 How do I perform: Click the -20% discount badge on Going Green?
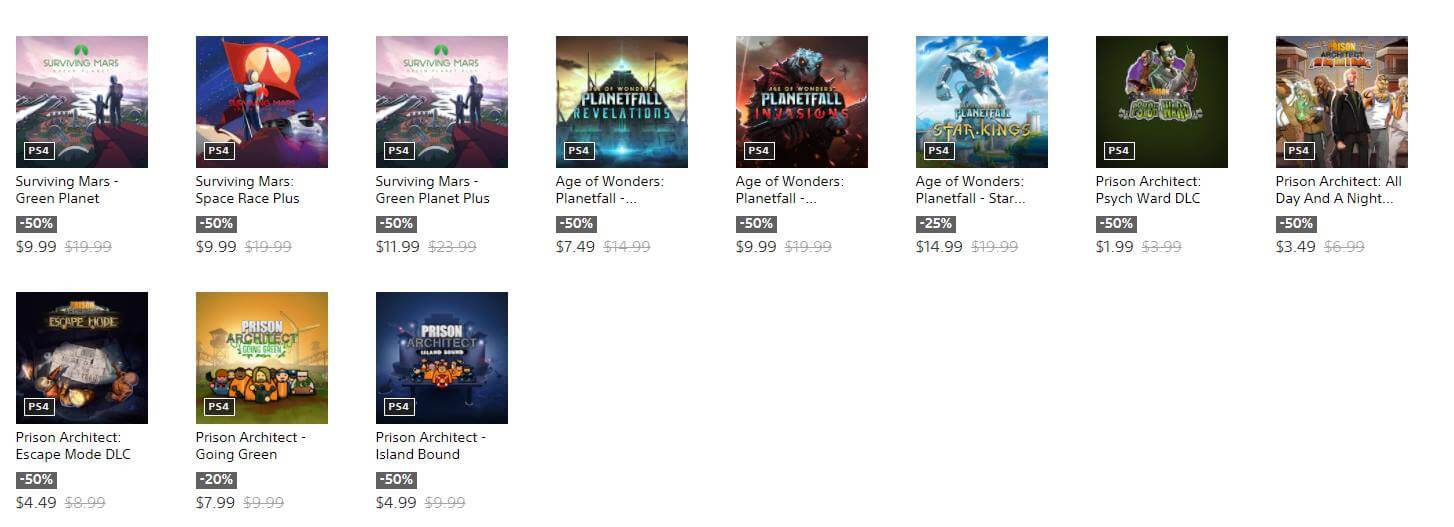[216, 480]
